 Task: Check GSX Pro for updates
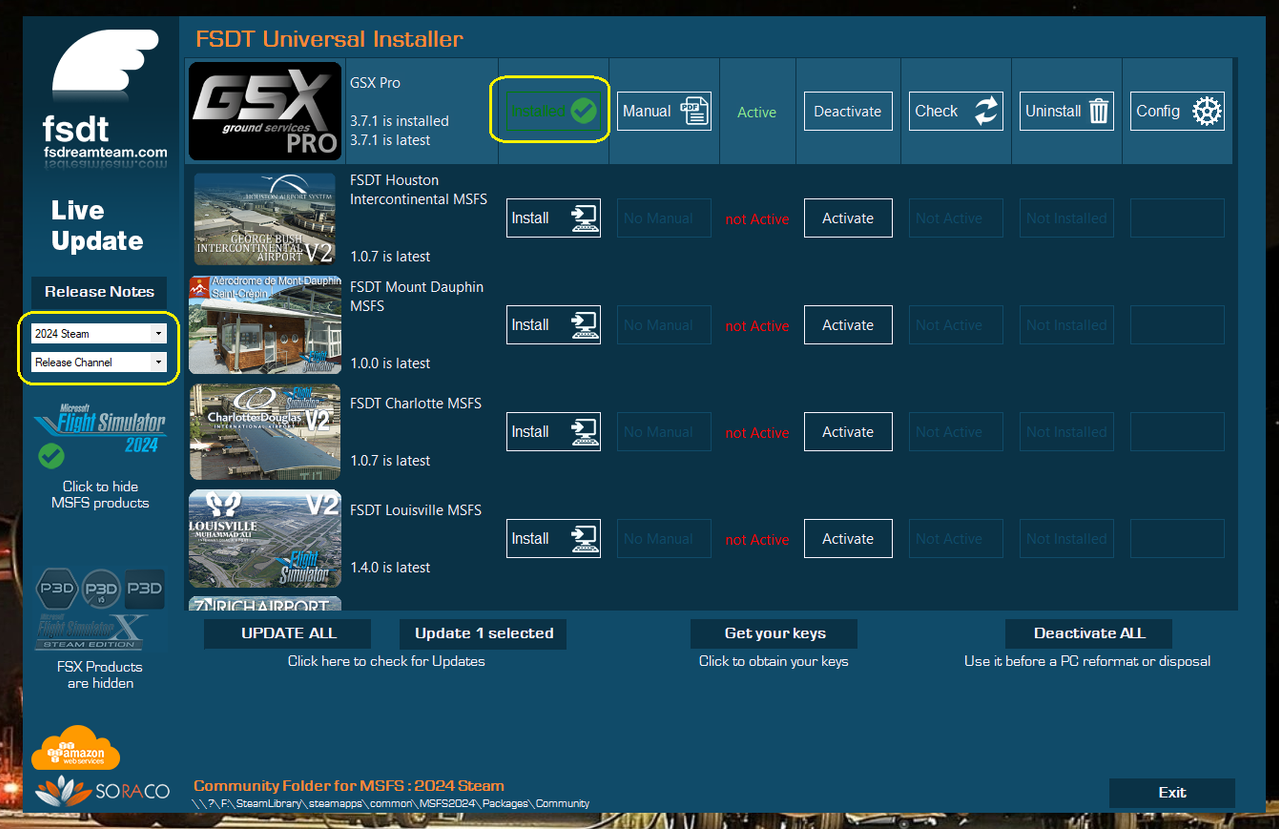(956, 111)
